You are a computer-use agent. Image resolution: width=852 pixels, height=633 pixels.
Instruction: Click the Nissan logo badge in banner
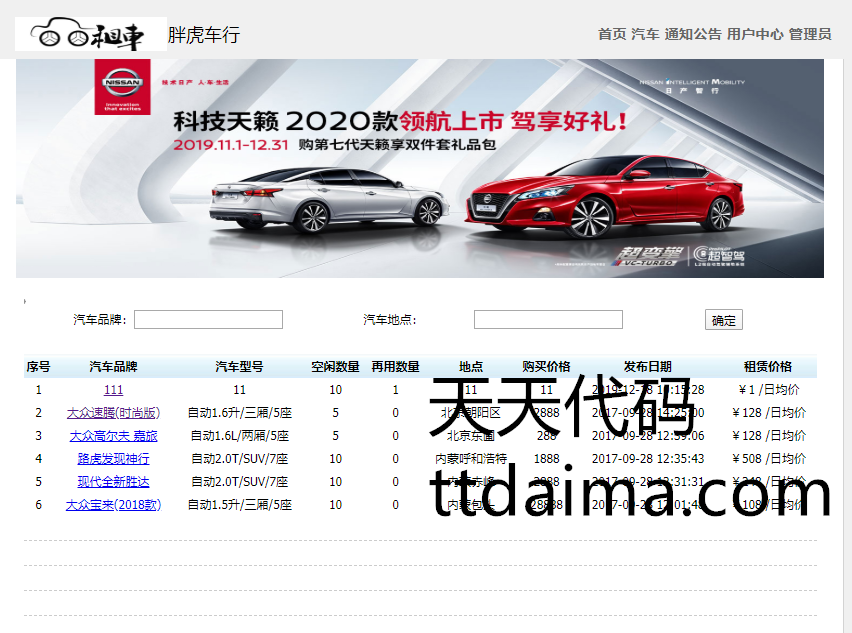click(x=122, y=87)
